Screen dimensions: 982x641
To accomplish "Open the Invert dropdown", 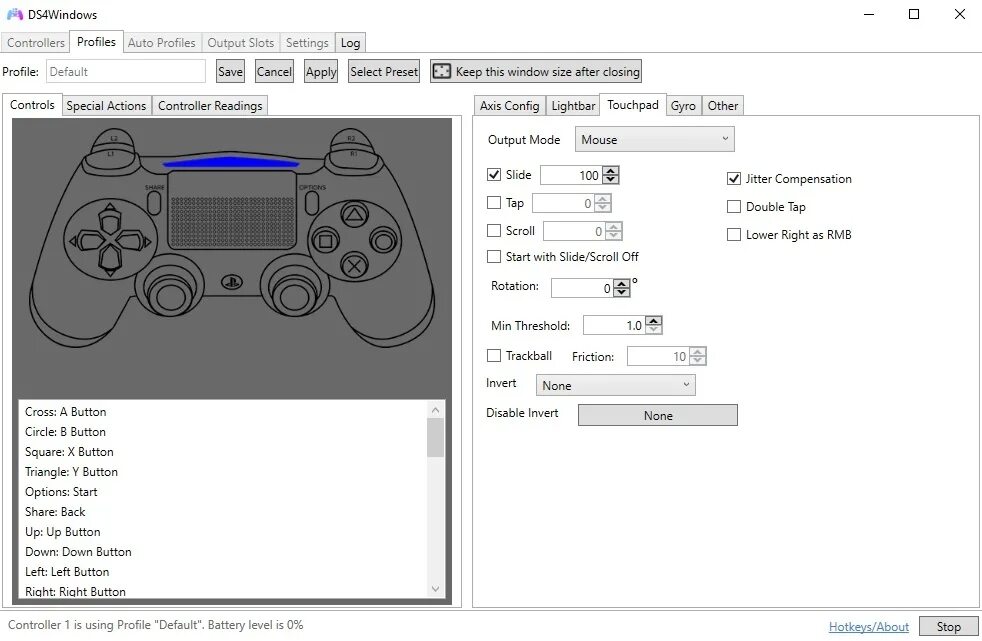I will (x=615, y=386).
